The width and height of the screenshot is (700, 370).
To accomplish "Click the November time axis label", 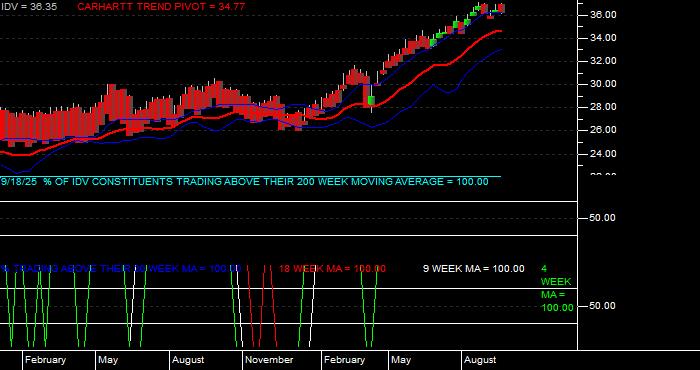I will (x=269, y=360).
